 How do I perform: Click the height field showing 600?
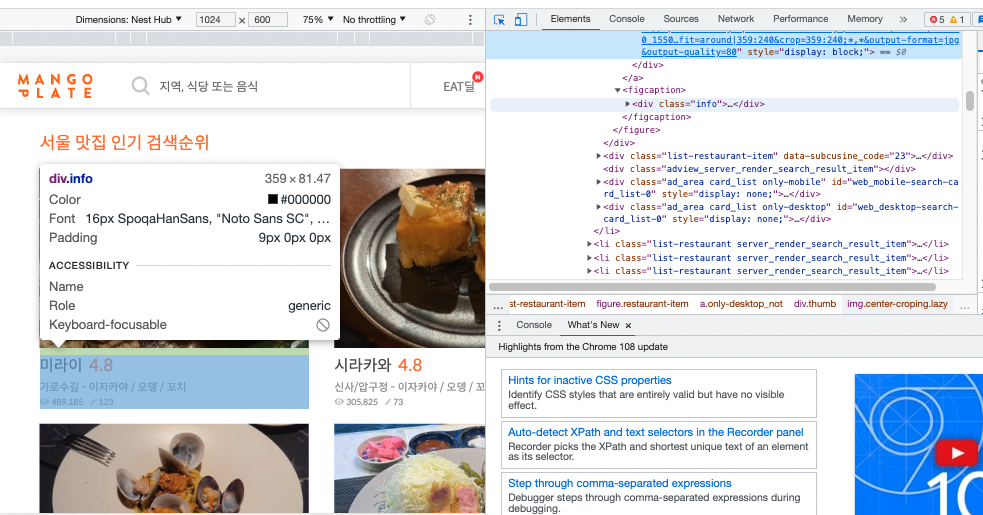point(268,19)
